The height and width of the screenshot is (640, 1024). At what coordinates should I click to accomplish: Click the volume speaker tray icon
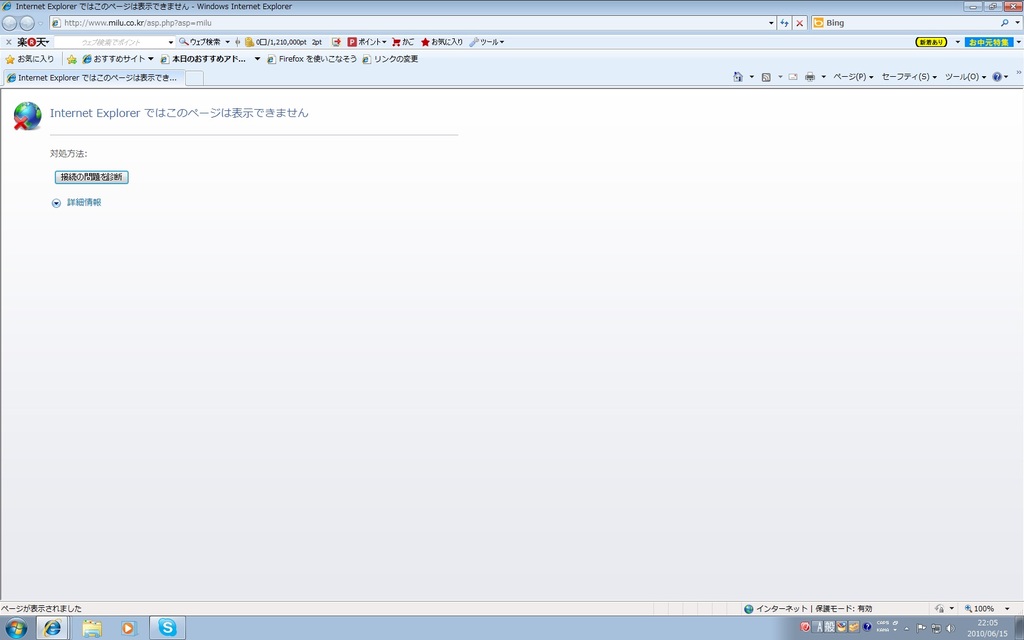tap(949, 628)
